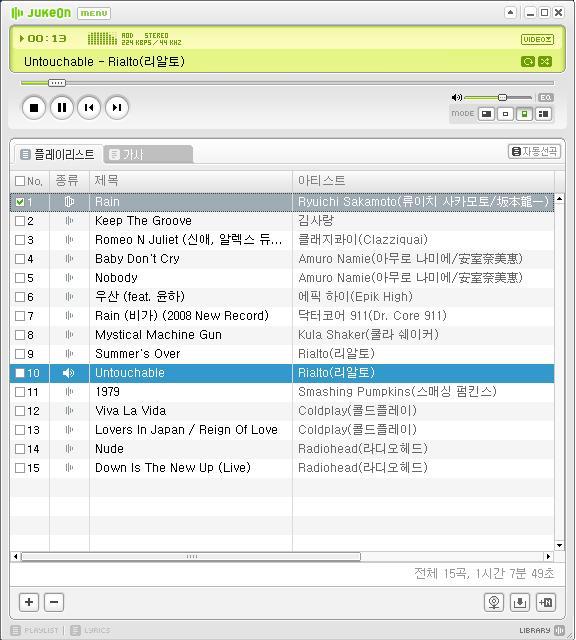Open the EQ equalizer button
This screenshot has height=640, width=576.
click(x=546, y=98)
